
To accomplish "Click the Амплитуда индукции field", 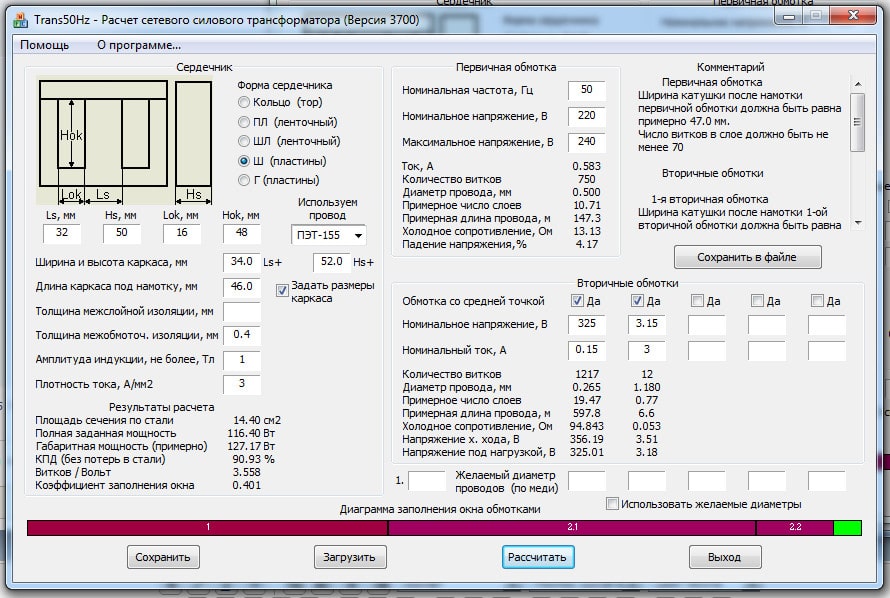I will (242, 360).
